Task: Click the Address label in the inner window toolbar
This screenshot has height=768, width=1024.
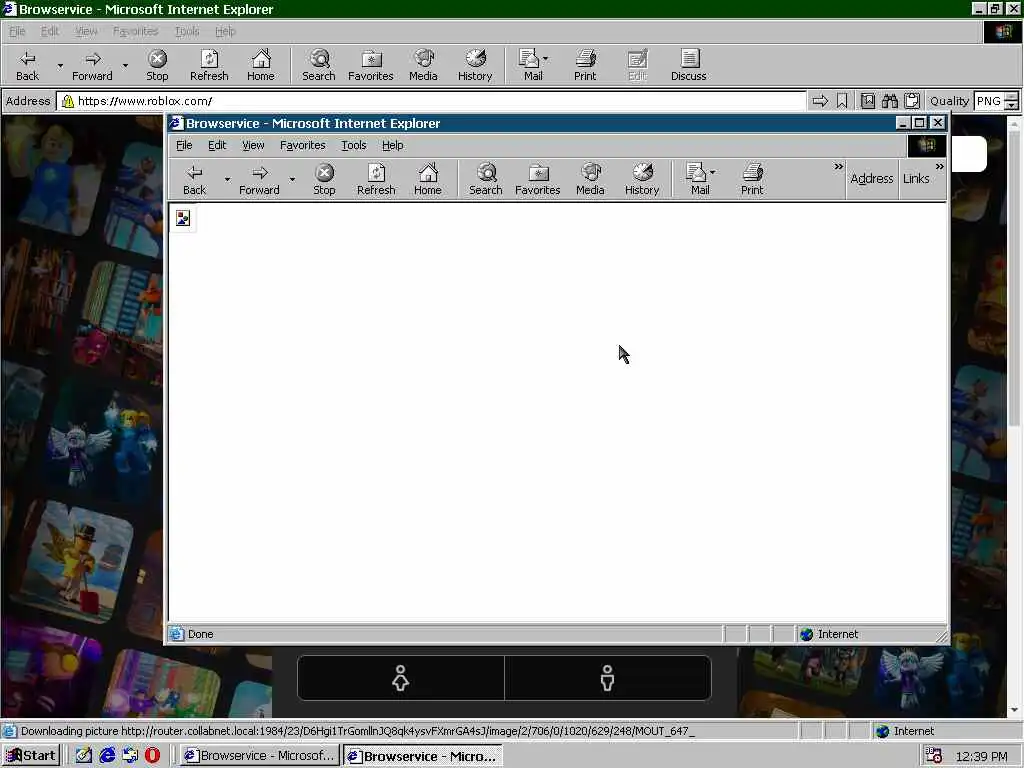Action: click(x=871, y=178)
